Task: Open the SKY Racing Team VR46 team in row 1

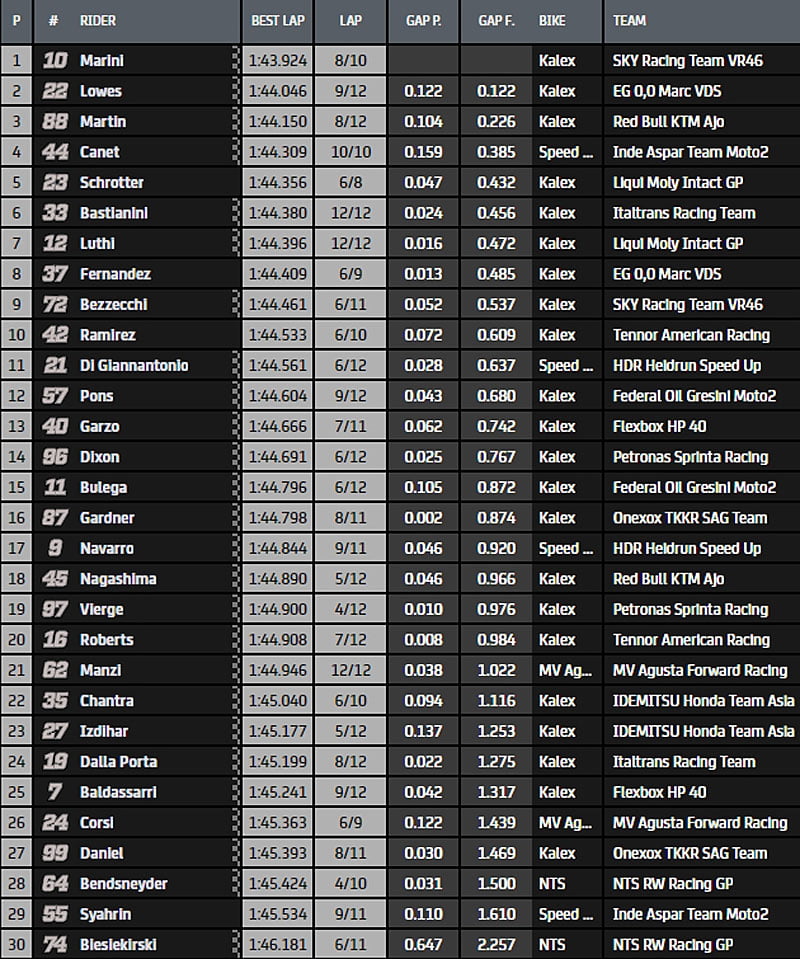Action: click(687, 61)
